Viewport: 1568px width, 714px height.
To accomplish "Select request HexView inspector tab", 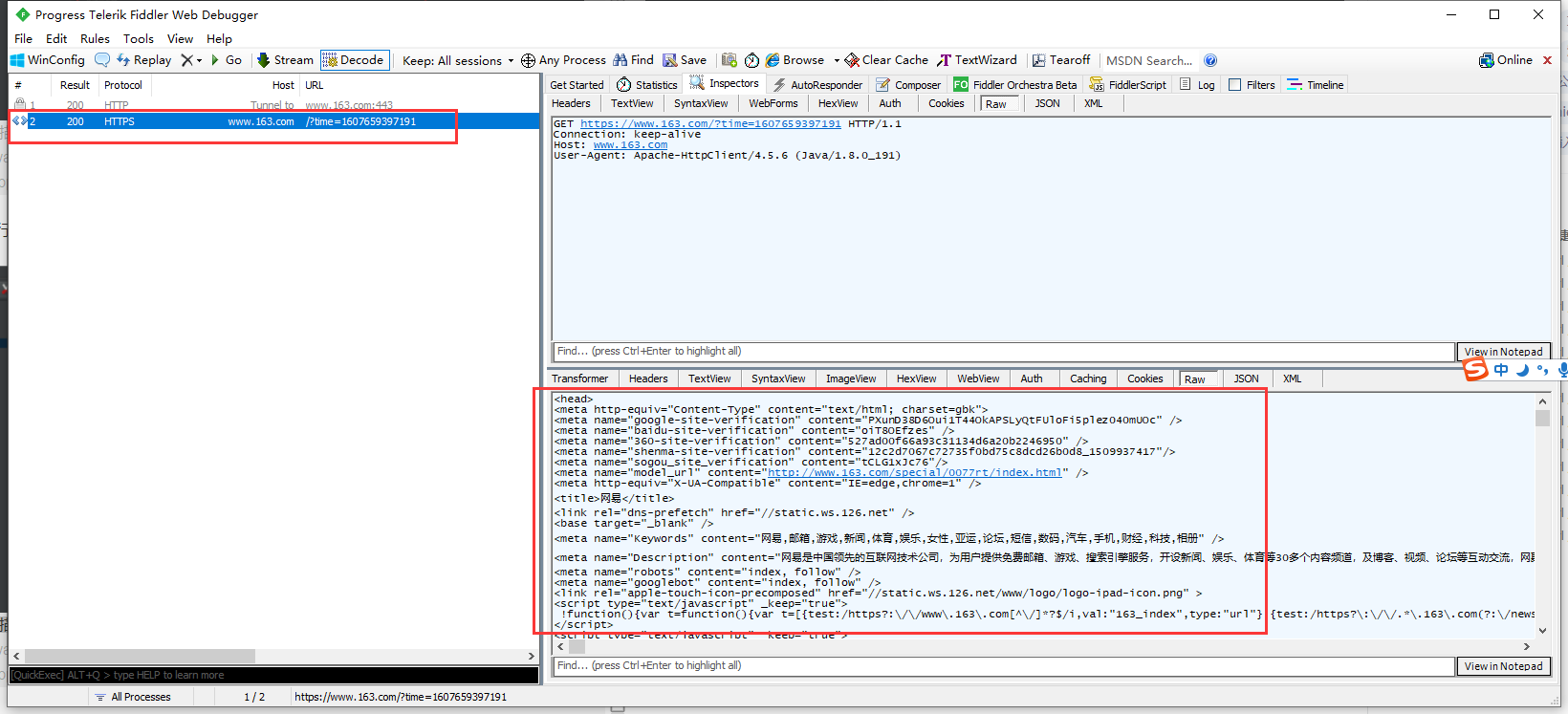I will tap(838, 103).
